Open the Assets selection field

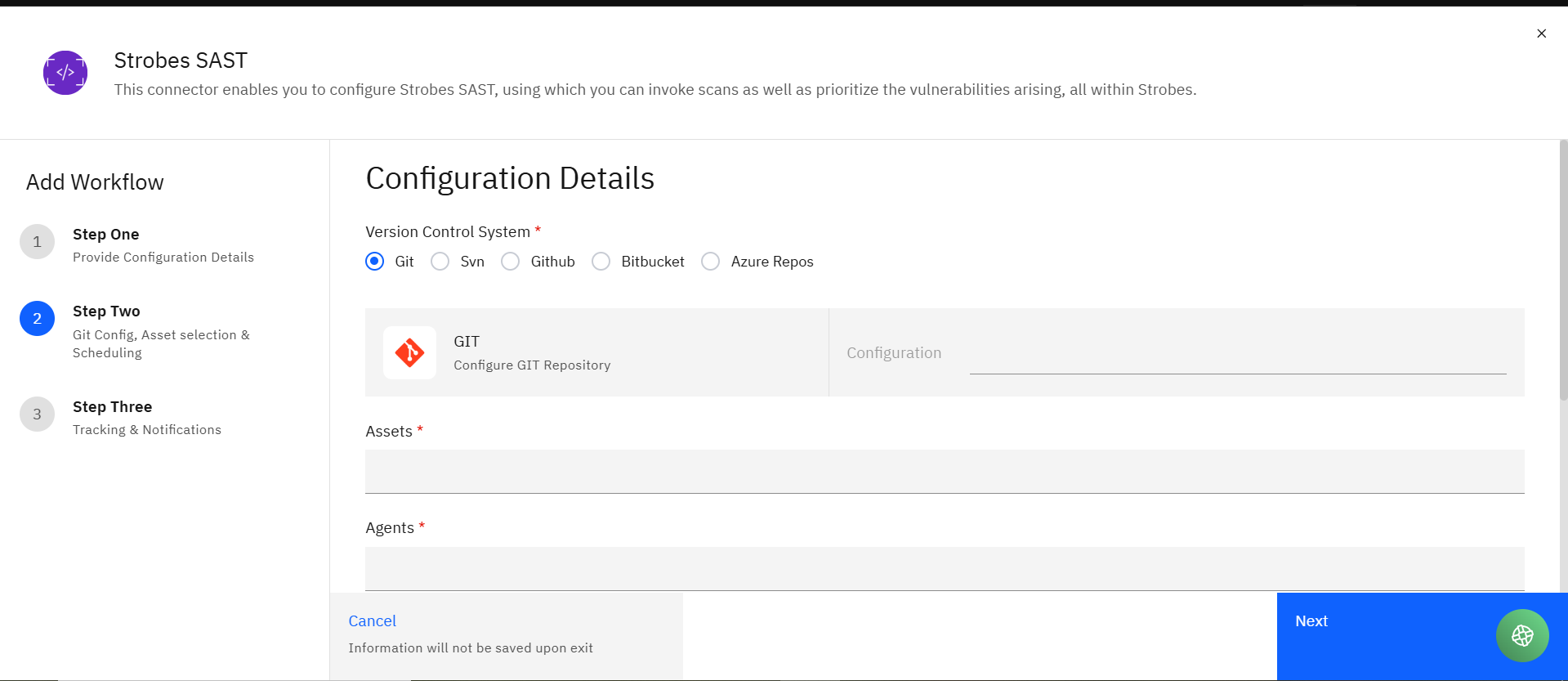[x=945, y=472]
